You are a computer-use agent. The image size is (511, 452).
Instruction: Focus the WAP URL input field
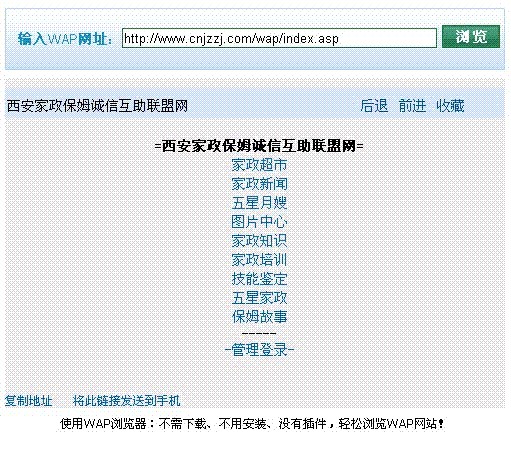click(x=279, y=38)
